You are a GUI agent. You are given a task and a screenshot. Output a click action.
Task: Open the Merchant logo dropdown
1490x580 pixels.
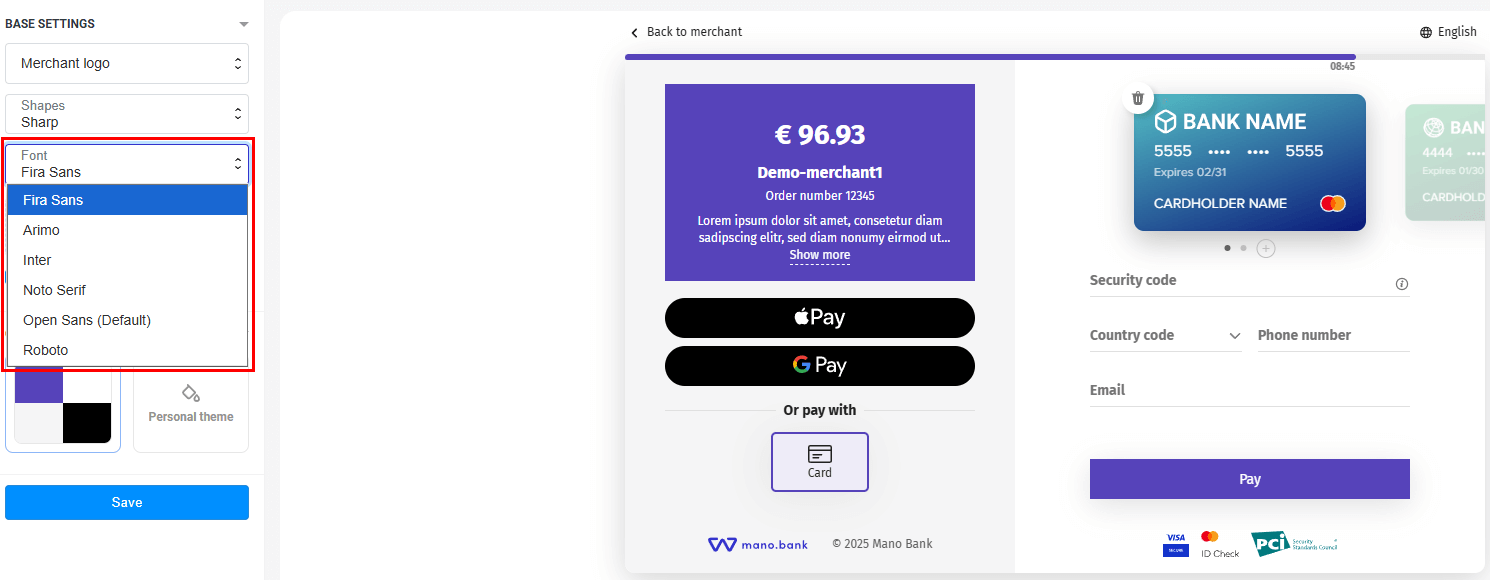point(127,63)
